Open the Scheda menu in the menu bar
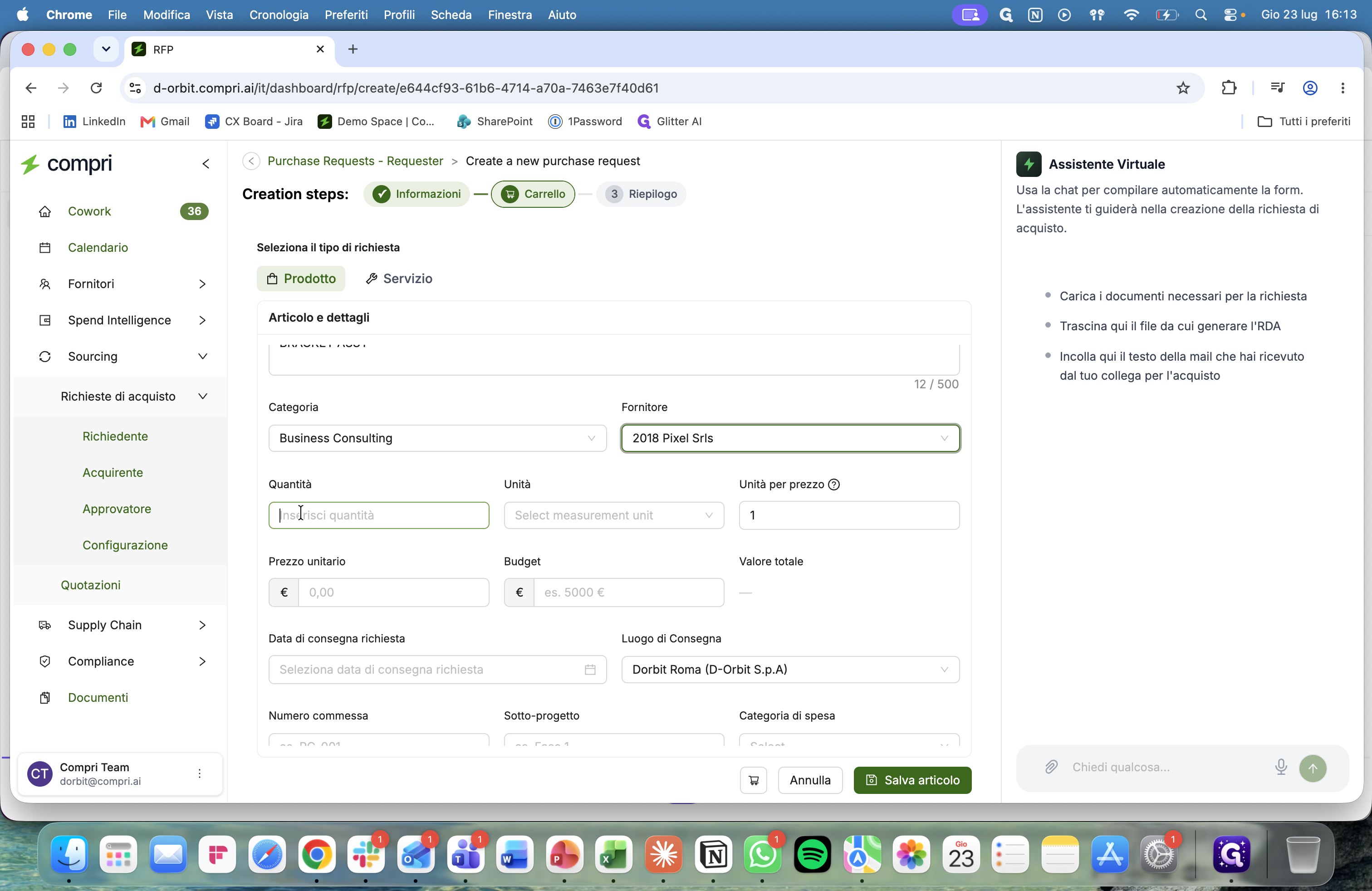This screenshot has width=1372, height=891. point(451,15)
